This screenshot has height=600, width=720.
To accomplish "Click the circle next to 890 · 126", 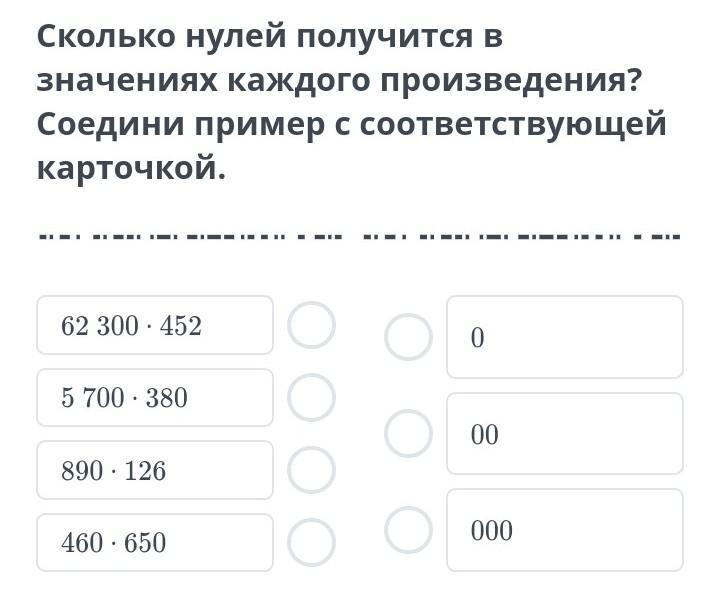I will tap(311, 470).
